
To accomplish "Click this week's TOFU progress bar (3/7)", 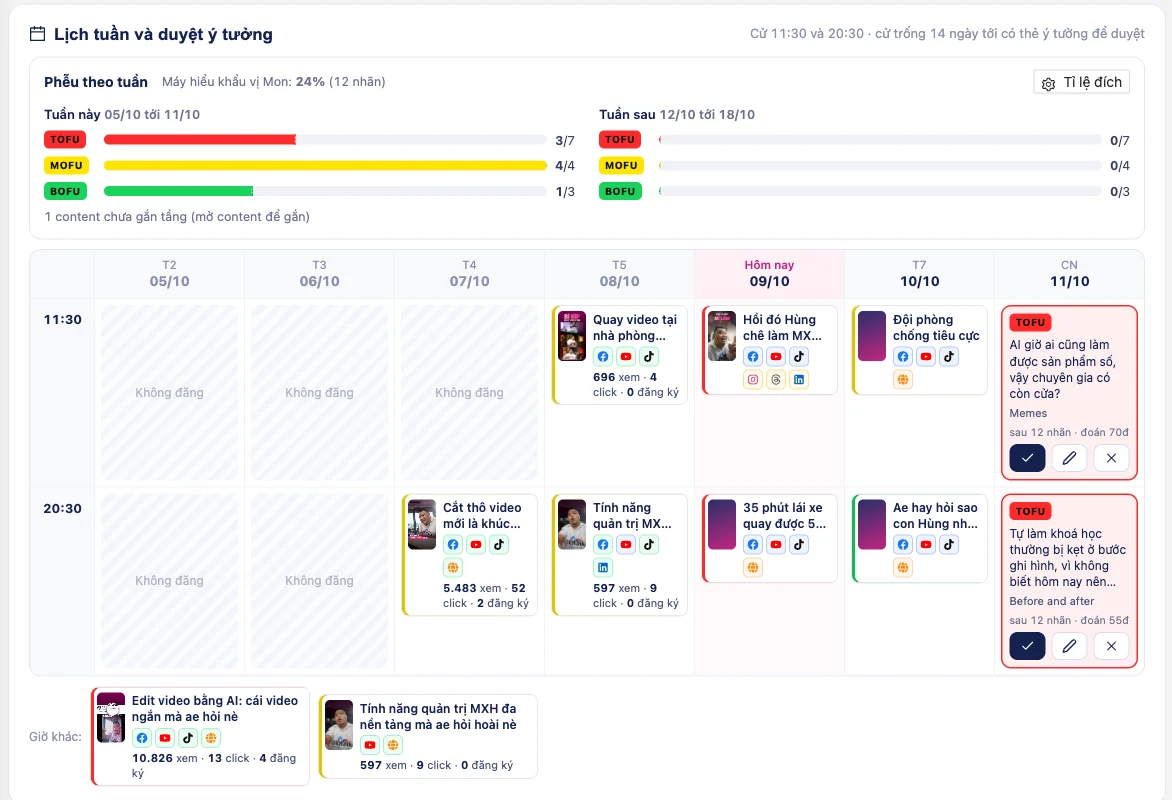I will (x=325, y=140).
